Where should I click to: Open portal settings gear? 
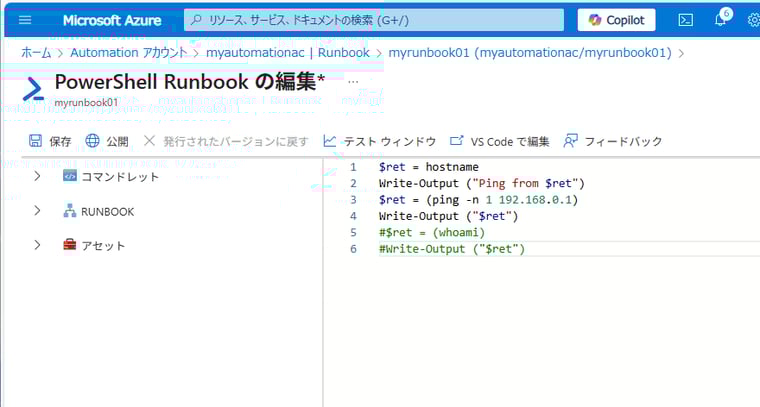[754, 20]
